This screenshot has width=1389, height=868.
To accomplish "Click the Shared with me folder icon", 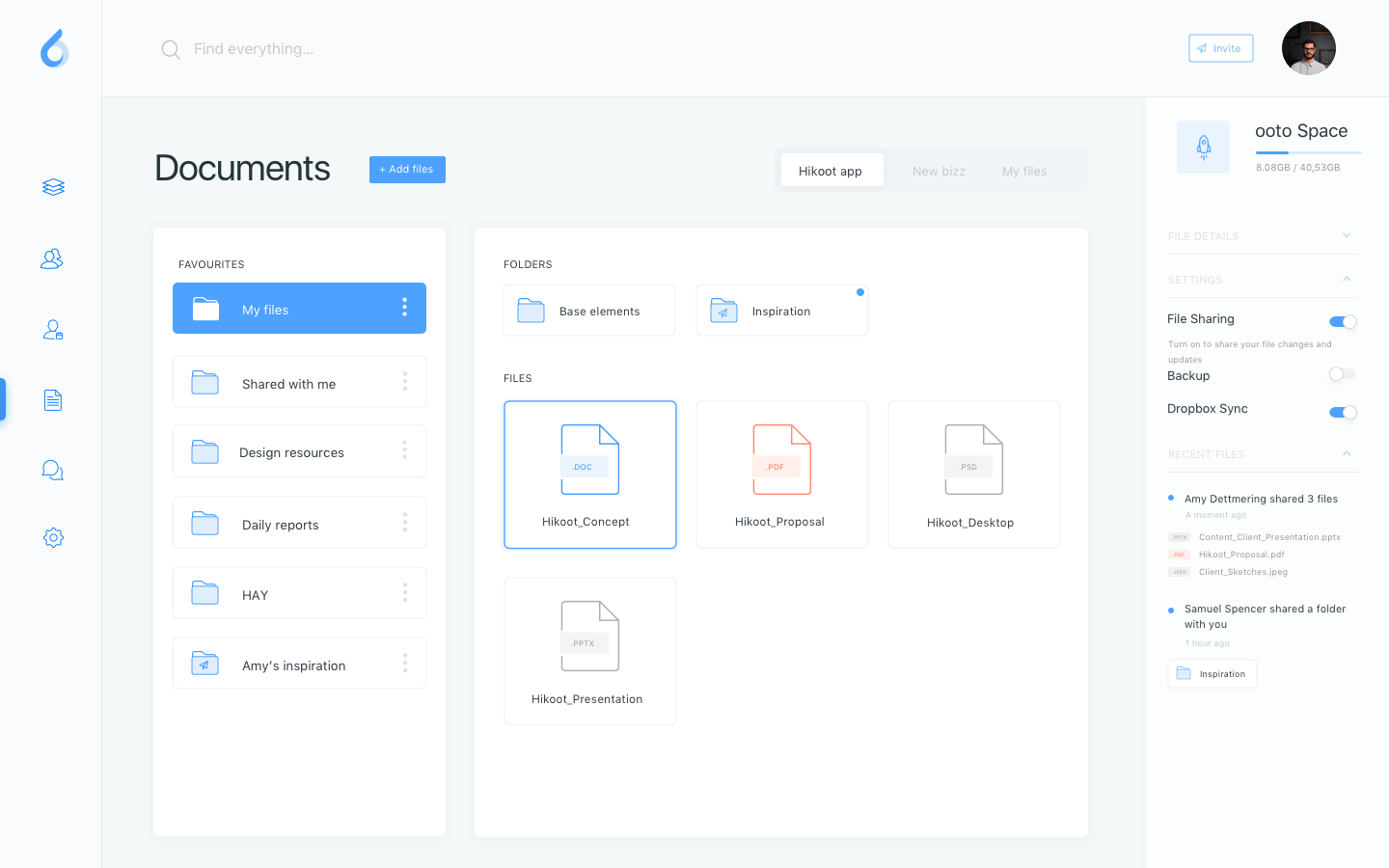I will [204, 382].
